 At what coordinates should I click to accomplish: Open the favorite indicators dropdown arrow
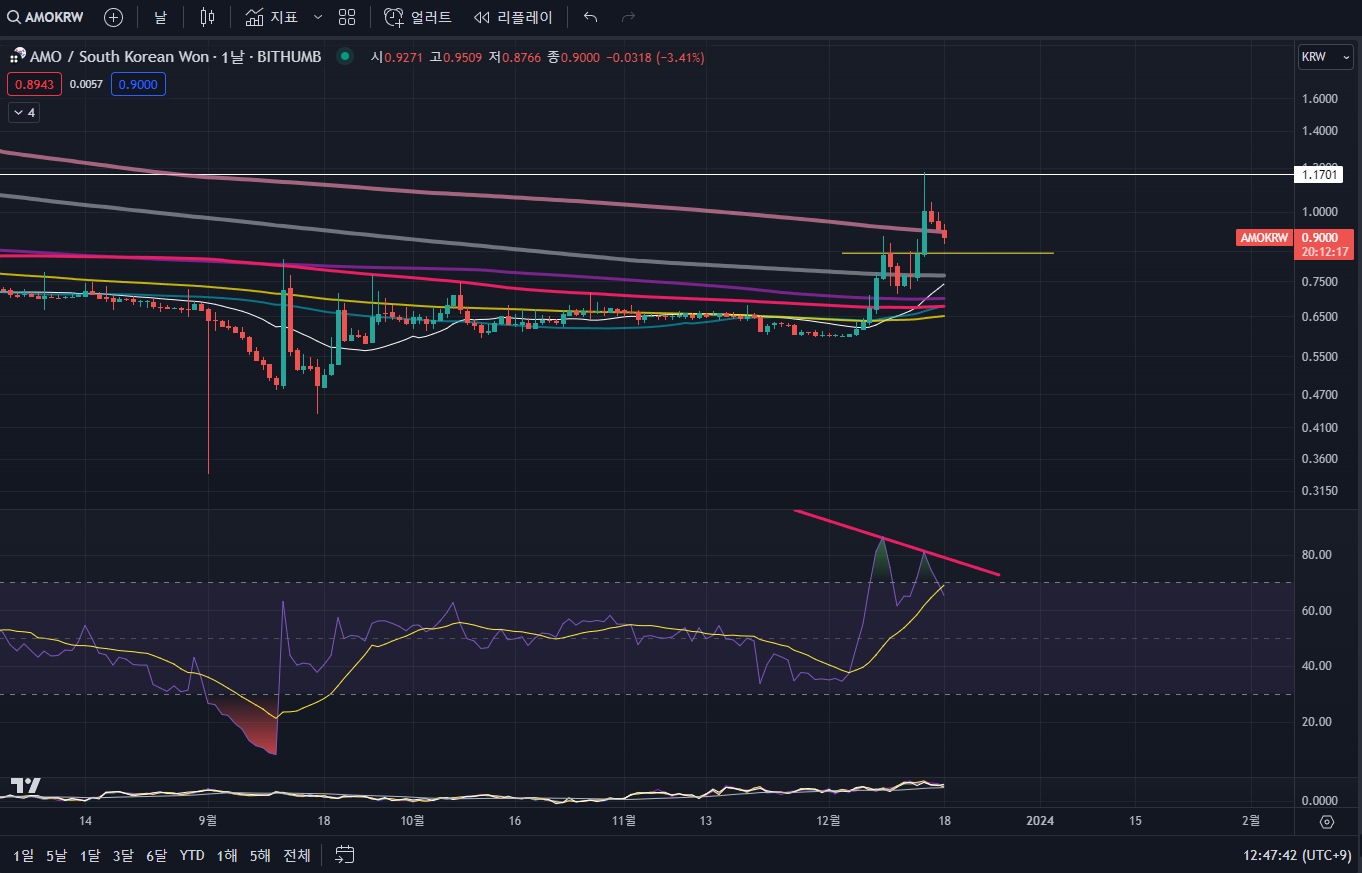tap(318, 17)
